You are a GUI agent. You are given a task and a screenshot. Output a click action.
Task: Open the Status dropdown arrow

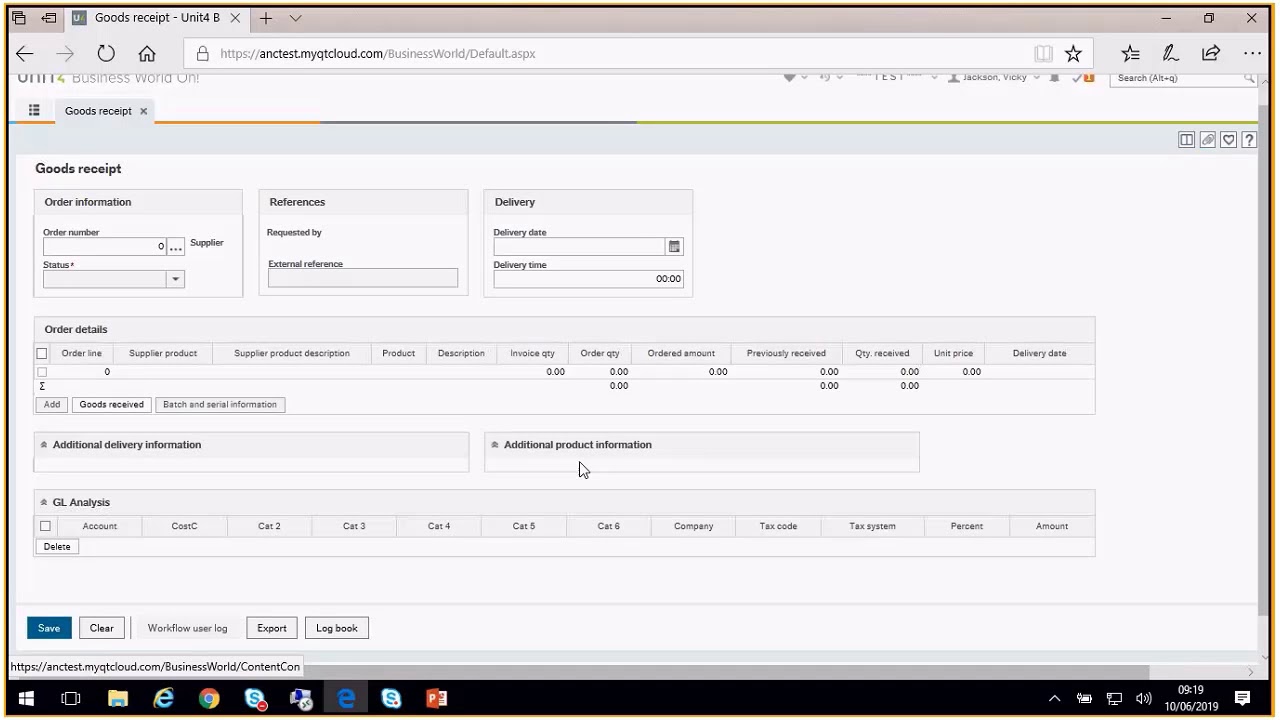tap(176, 279)
